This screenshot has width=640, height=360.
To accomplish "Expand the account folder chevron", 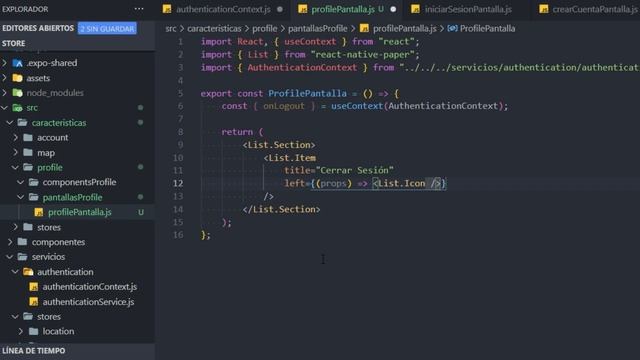I will pyautogui.click(x=16, y=138).
